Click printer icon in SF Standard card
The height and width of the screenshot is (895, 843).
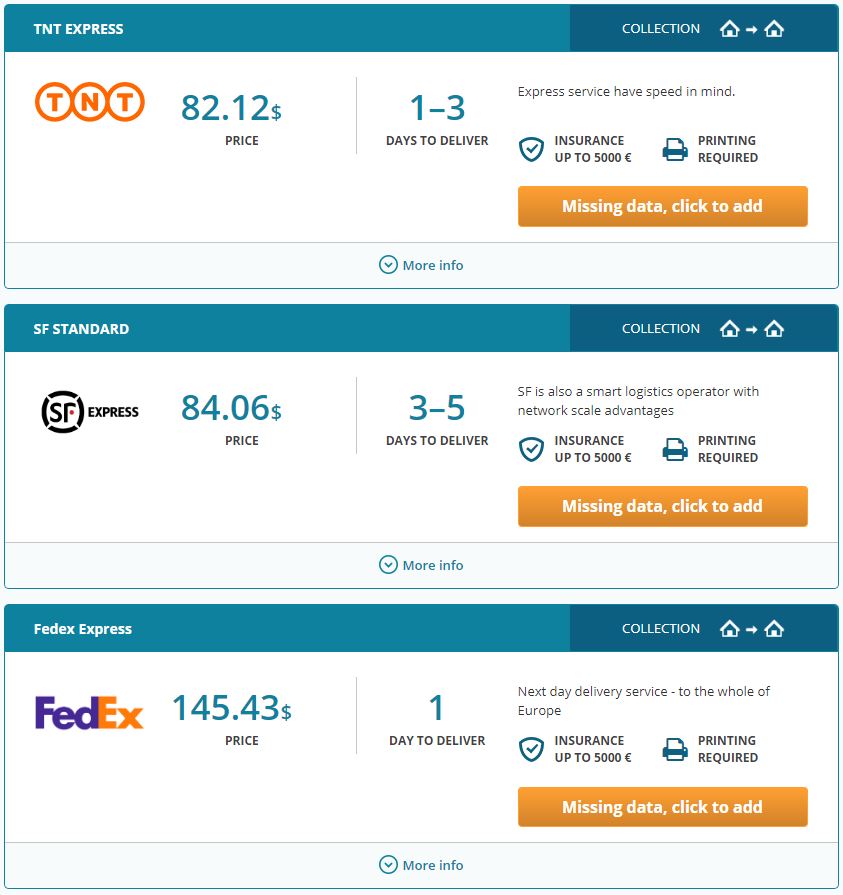pos(675,449)
